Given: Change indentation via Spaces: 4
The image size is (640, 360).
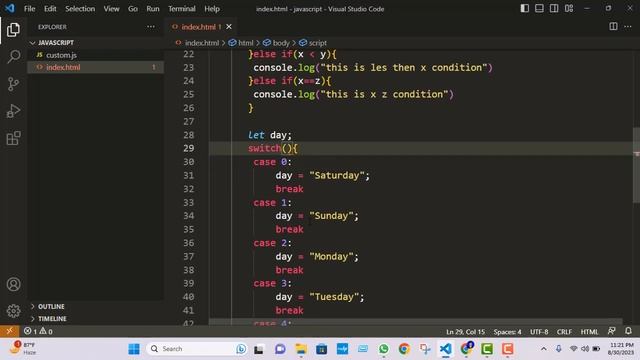Looking at the screenshot, I should click(507, 331).
